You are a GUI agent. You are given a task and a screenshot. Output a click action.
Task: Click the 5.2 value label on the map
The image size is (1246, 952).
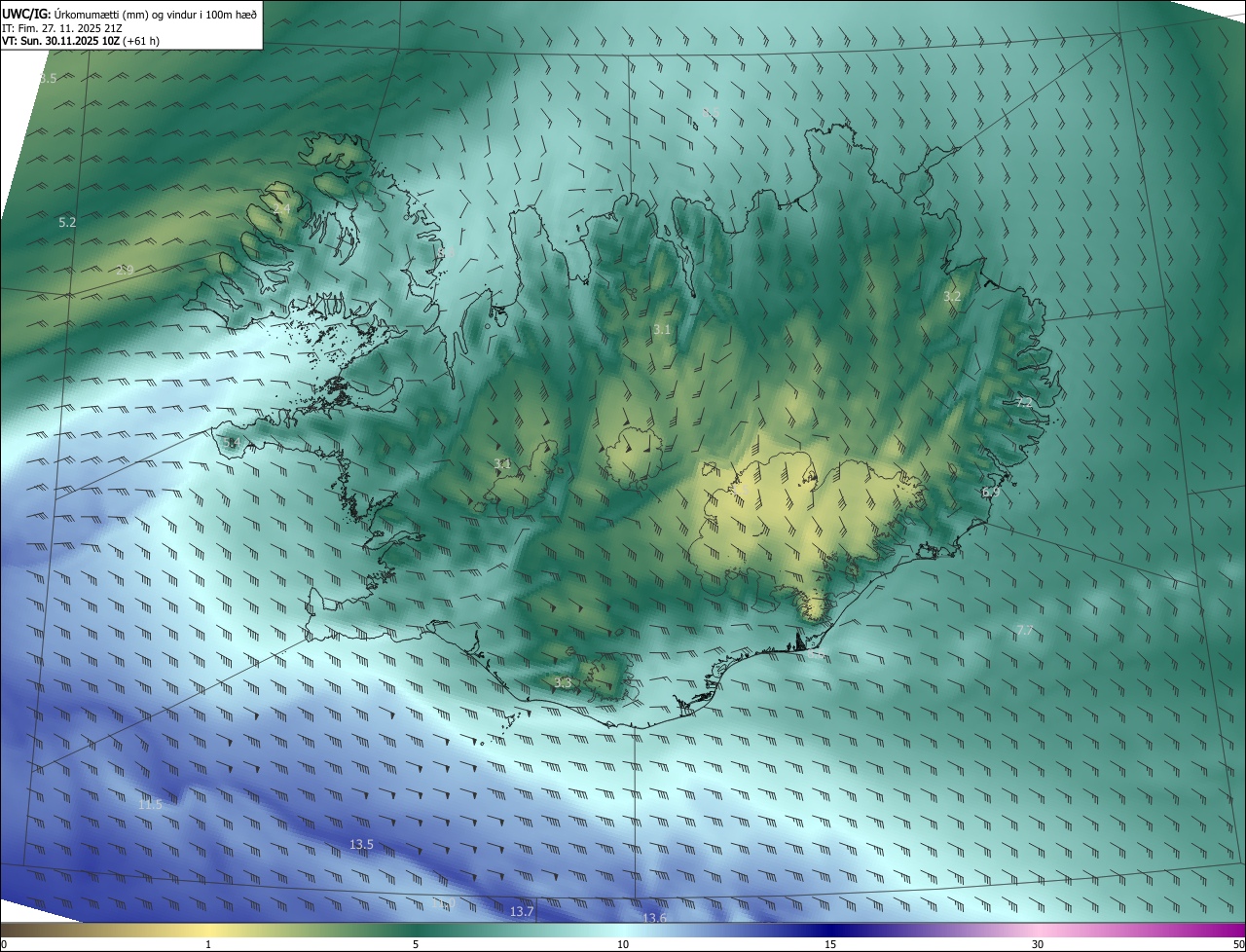coord(67,223)
